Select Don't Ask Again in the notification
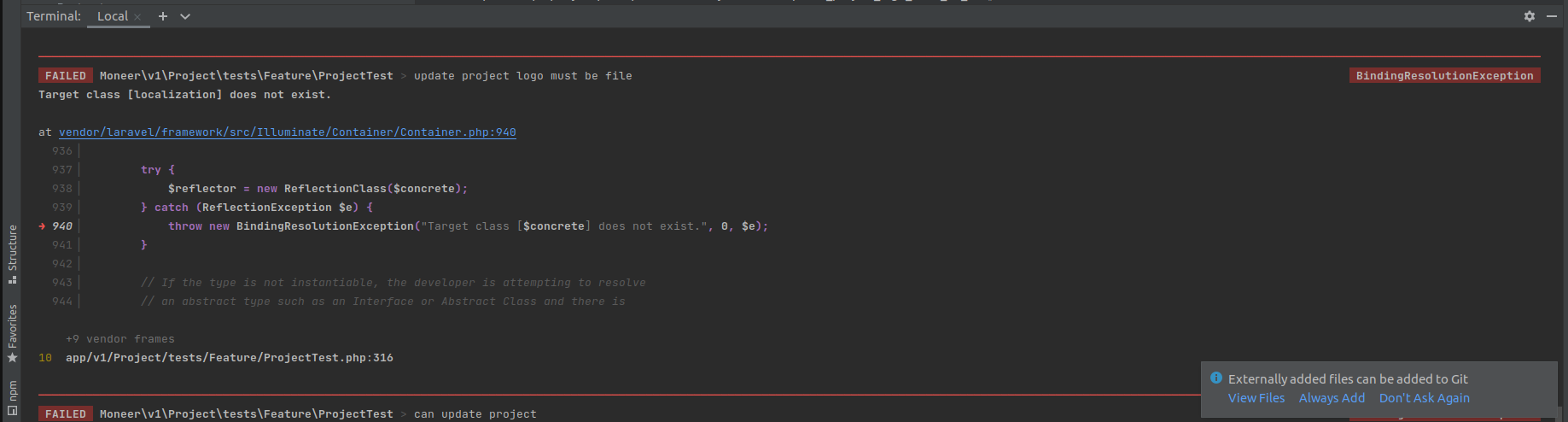This screenshot has height=422, width=1568. point(1424,398)
